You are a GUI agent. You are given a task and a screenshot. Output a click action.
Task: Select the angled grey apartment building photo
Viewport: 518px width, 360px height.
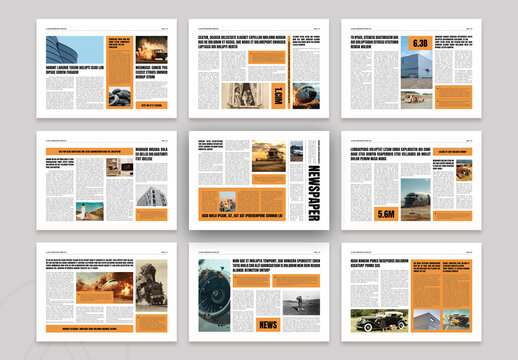[152, 196]
